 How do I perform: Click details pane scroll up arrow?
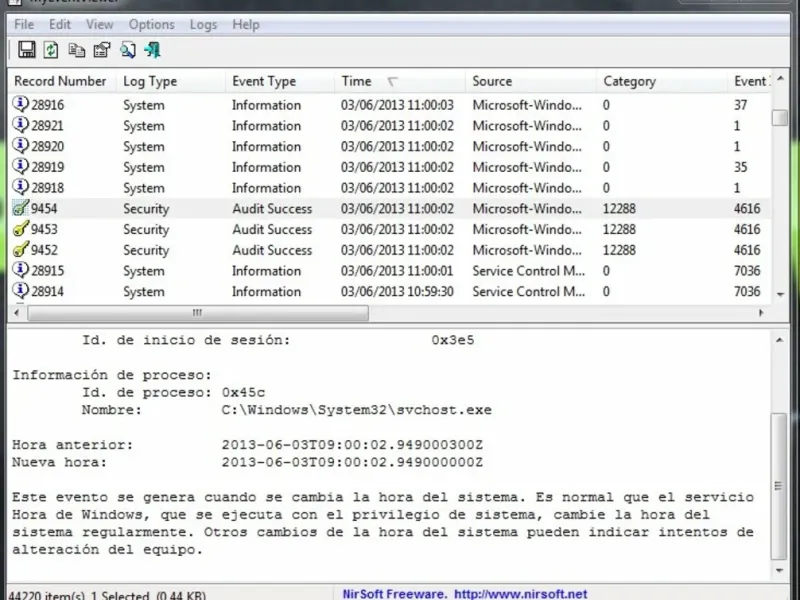pyautogui.click(x=779, y=340)
